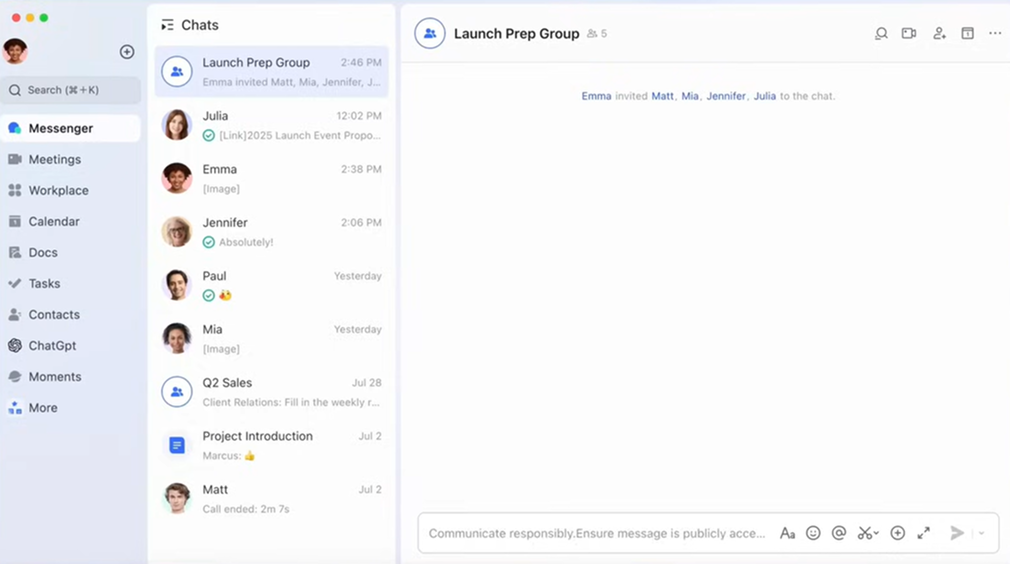Image resolution: width=1010 pixels, height=564 pixels.
Task: Start a video call in Launch Prep Group
Action: (908, 33)
